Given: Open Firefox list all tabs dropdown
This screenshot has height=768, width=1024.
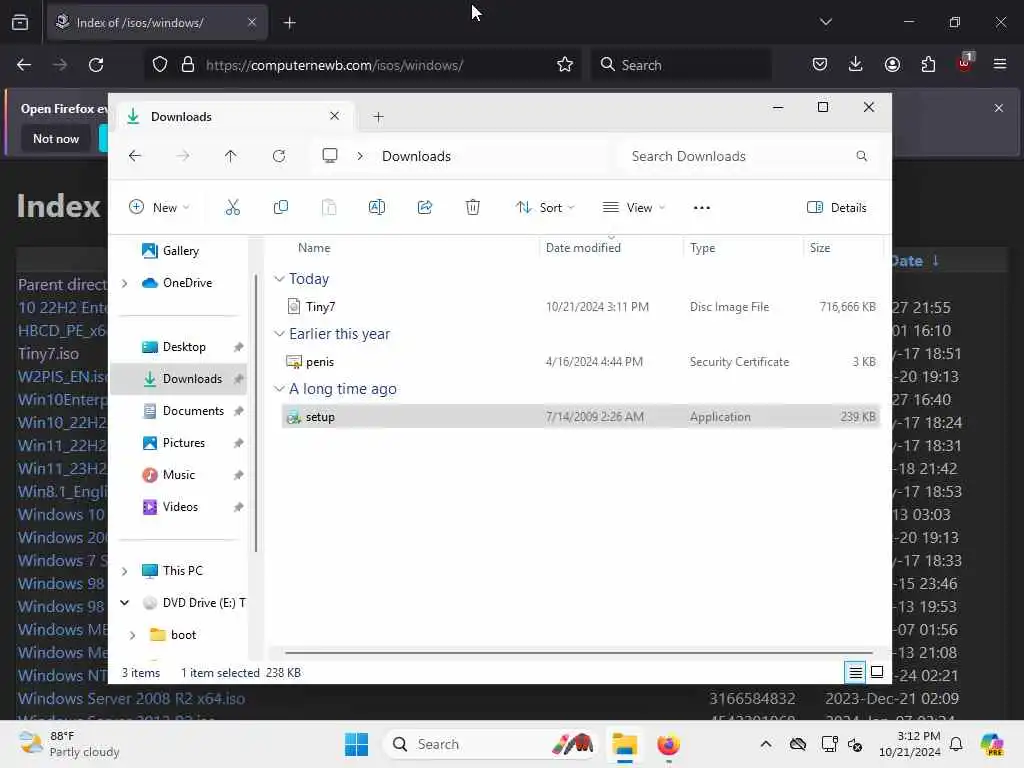Looking at the screenshot, I should [x=825, y=22].
